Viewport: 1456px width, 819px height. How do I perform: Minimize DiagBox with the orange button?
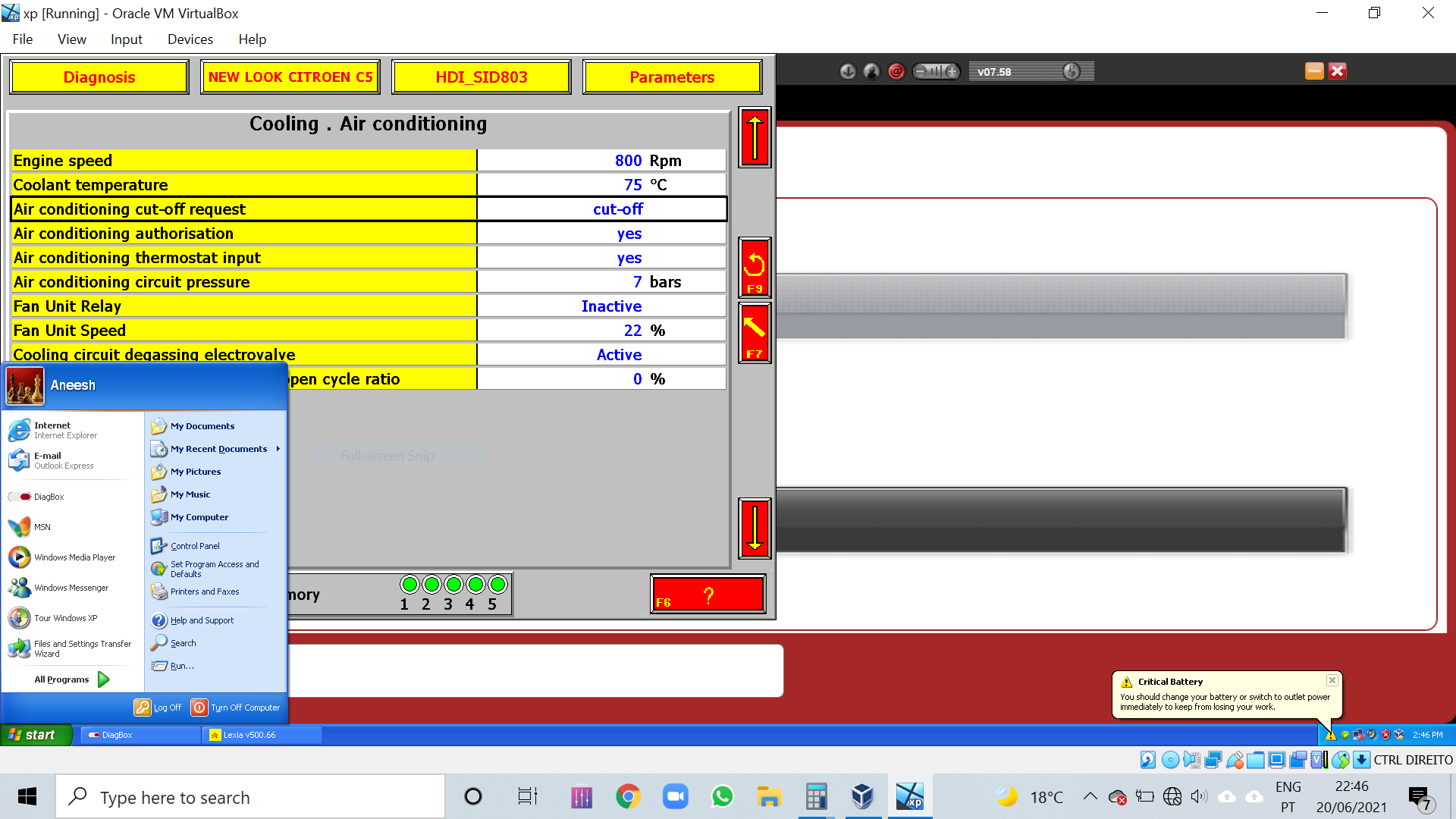1314,71
